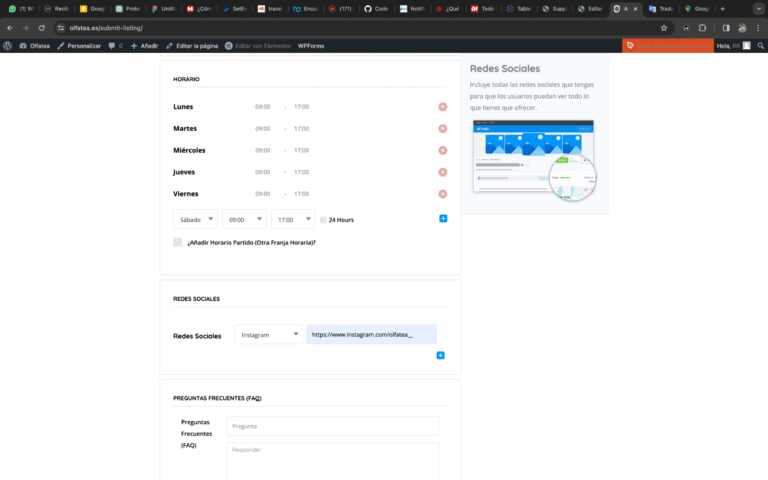
Task: Open the Chrome three-dot menu
Action: (x=758, y=28)
